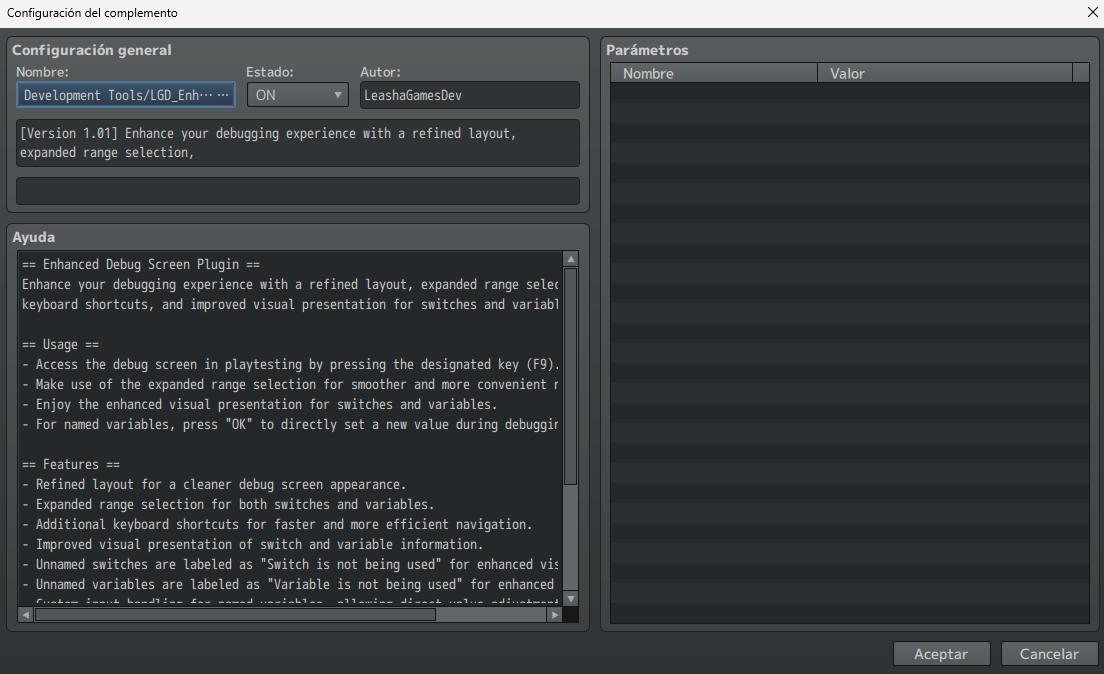Image resolution: width=1104 pixels, height=674 pixels.
Task: Click the 'Parámetros' section title
Action: click(x=647, y=50)
